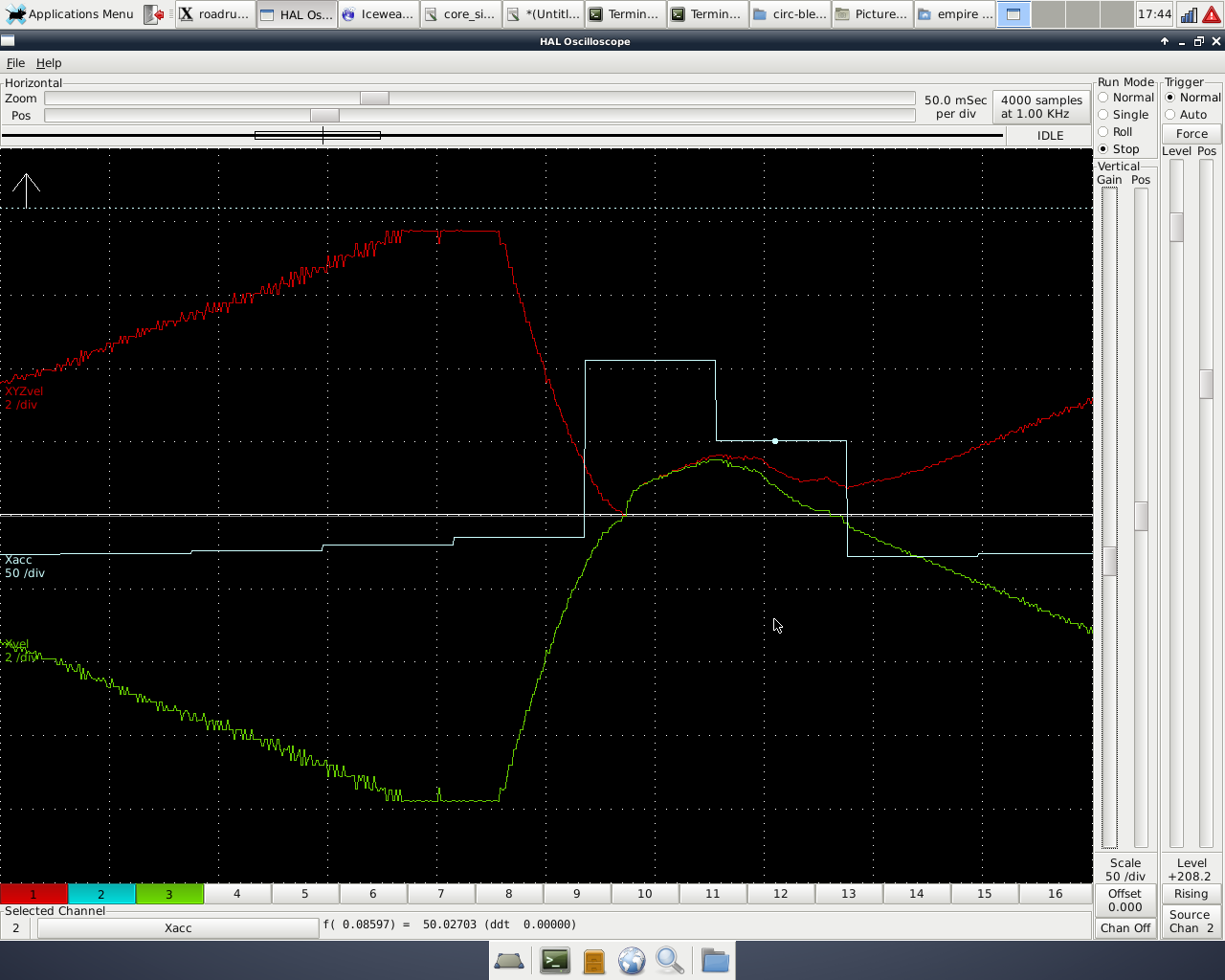The width and height of the screenshot is (1225, 980).
Task: Click the network signal tray icon
Action: [1189, 14]
